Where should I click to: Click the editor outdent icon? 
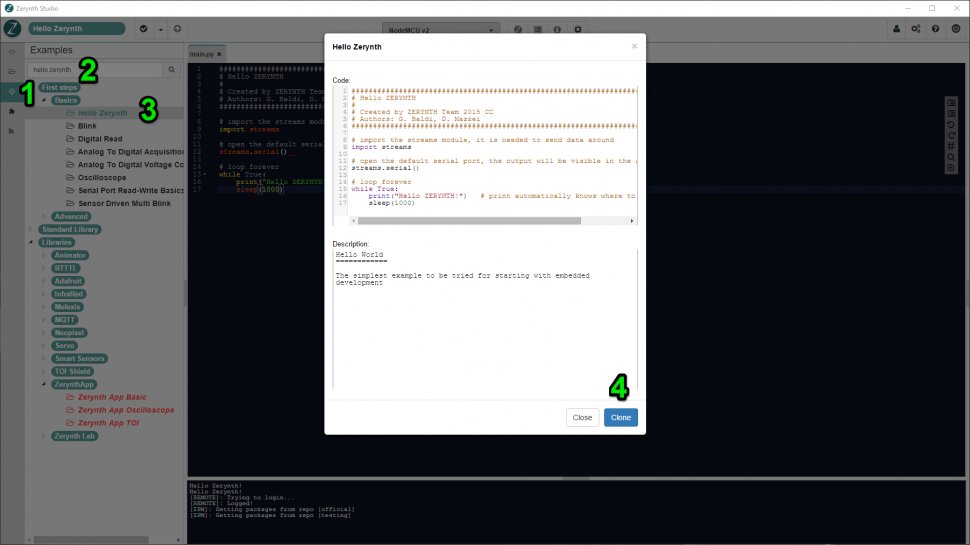click(x=951, y=114)
